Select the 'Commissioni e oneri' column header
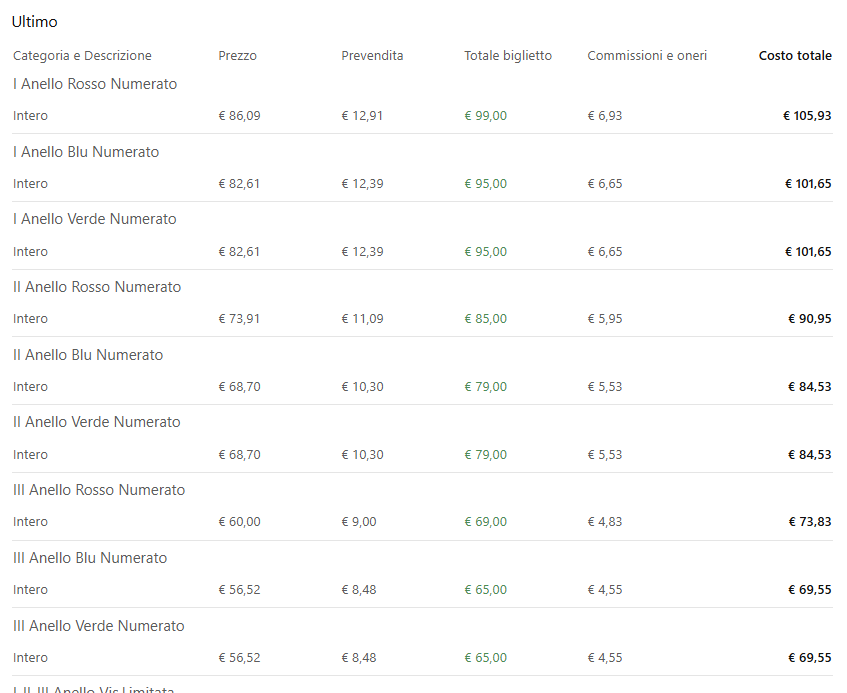 (647, 56)
